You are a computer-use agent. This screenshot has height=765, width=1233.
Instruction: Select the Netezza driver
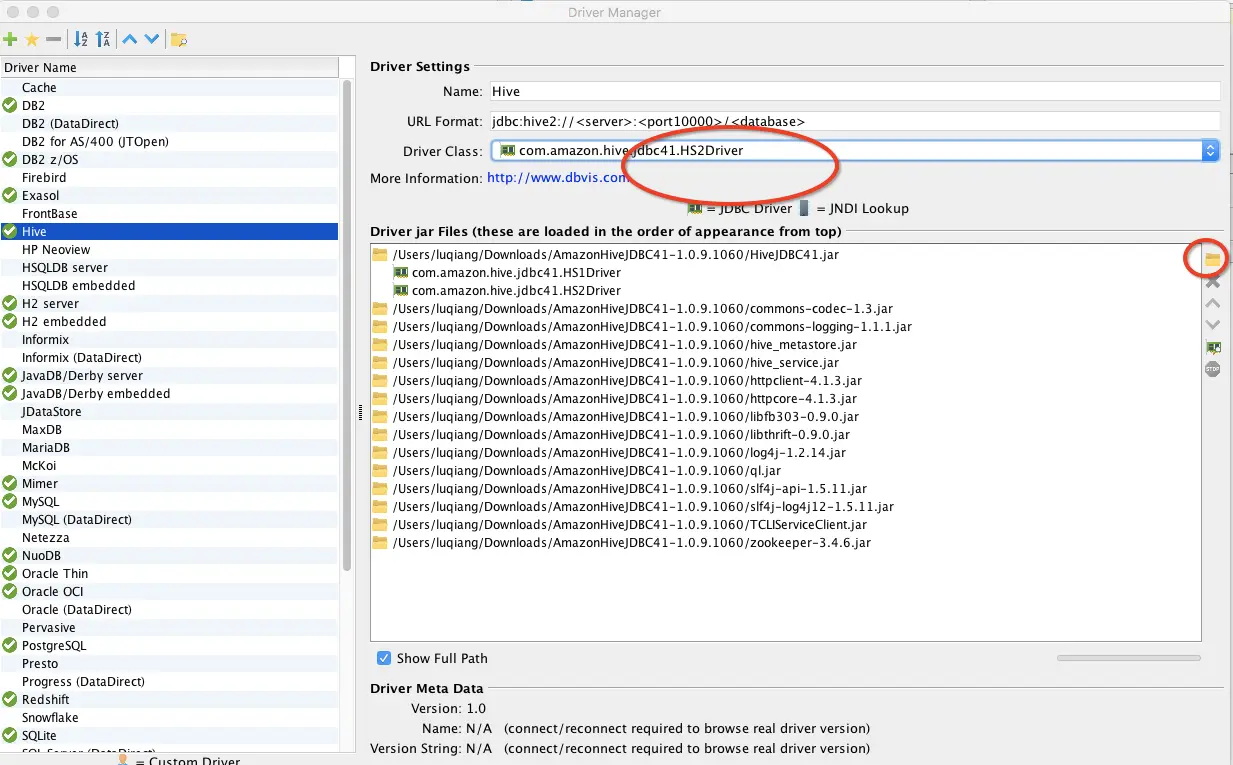[x=170, y=537]
